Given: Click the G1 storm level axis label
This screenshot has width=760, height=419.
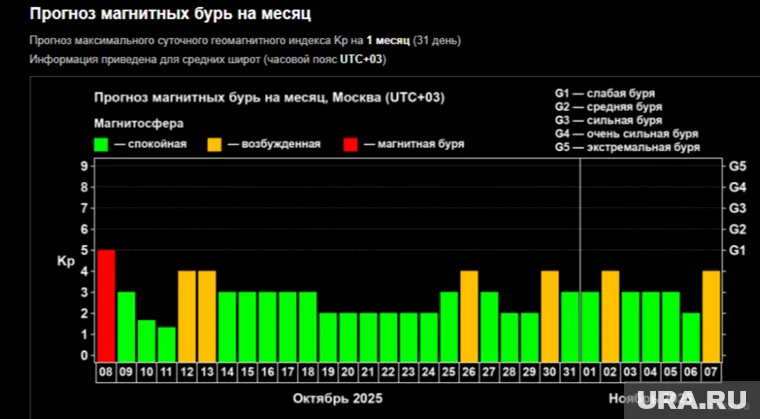Looking at the screenshot, I should [x=738, y=250].
